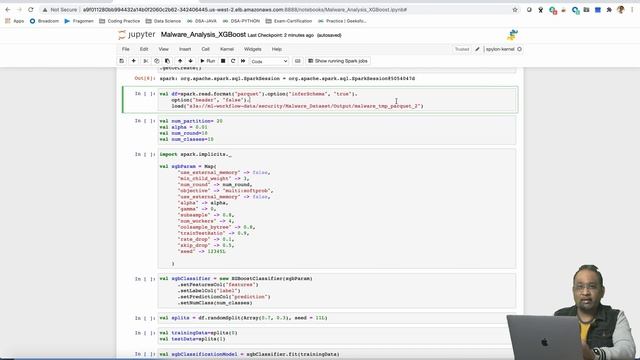
Task: Open the cell type Code dropdown
Action: (269, 61)
